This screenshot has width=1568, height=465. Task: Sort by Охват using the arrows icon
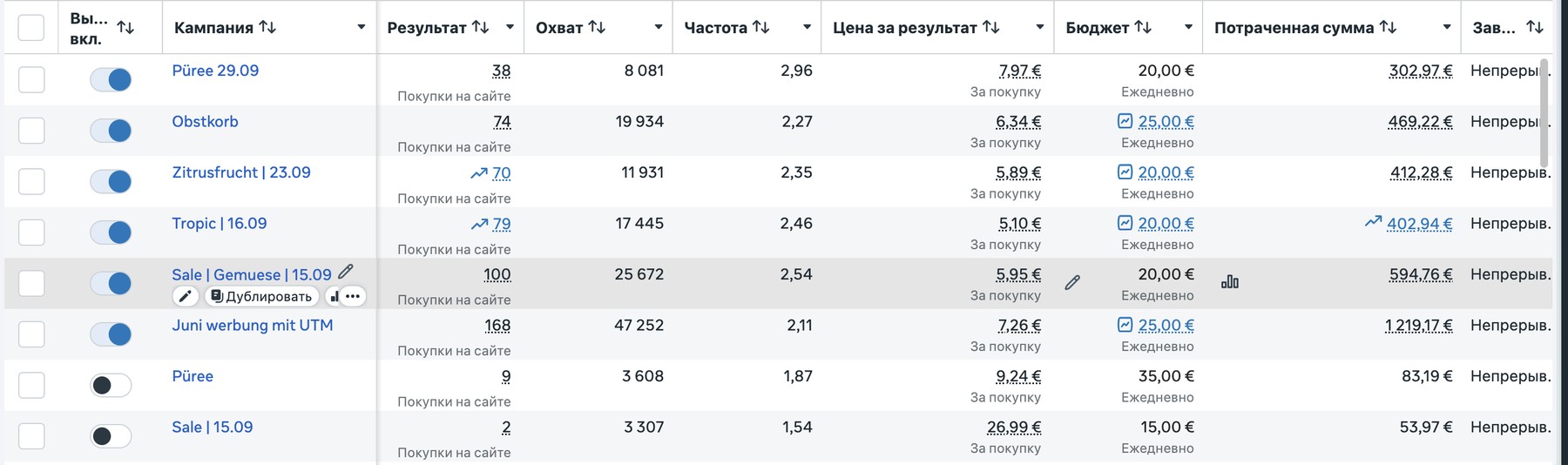click(597, 27)
